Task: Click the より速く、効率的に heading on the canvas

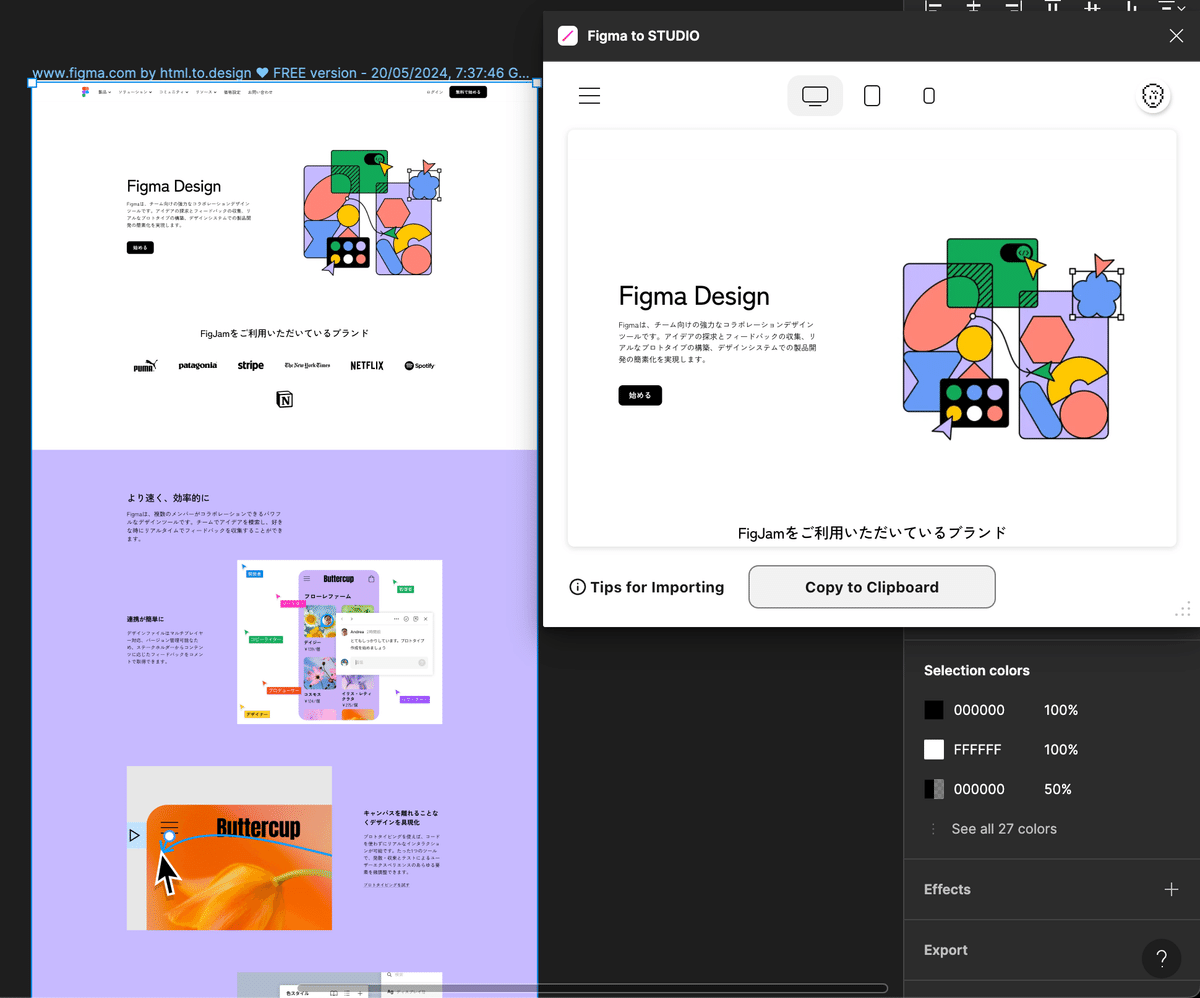Action: [168, 498]
